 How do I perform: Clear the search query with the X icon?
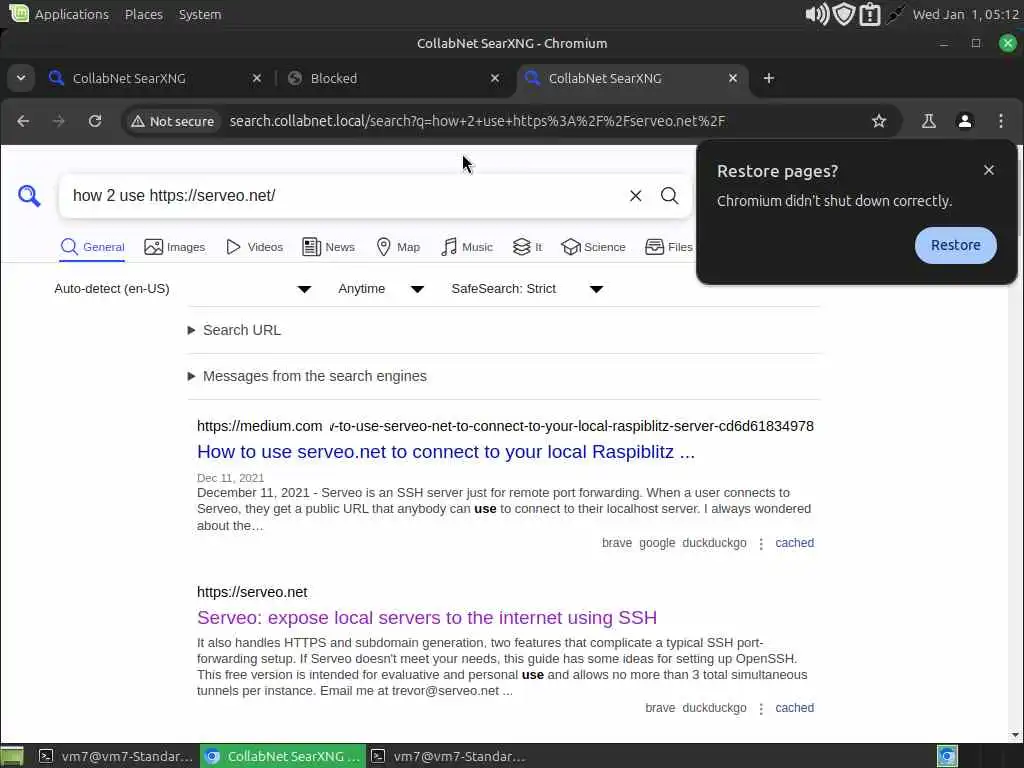635,195
